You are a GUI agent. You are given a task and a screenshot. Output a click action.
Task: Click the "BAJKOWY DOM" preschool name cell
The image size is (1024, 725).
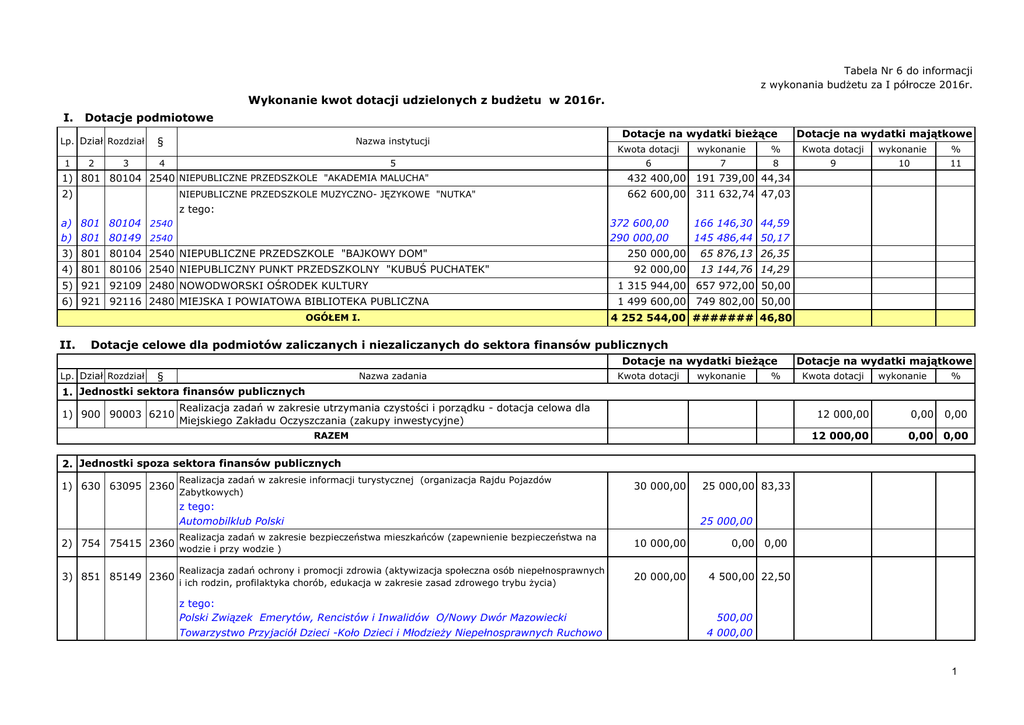tap(303, 254)
